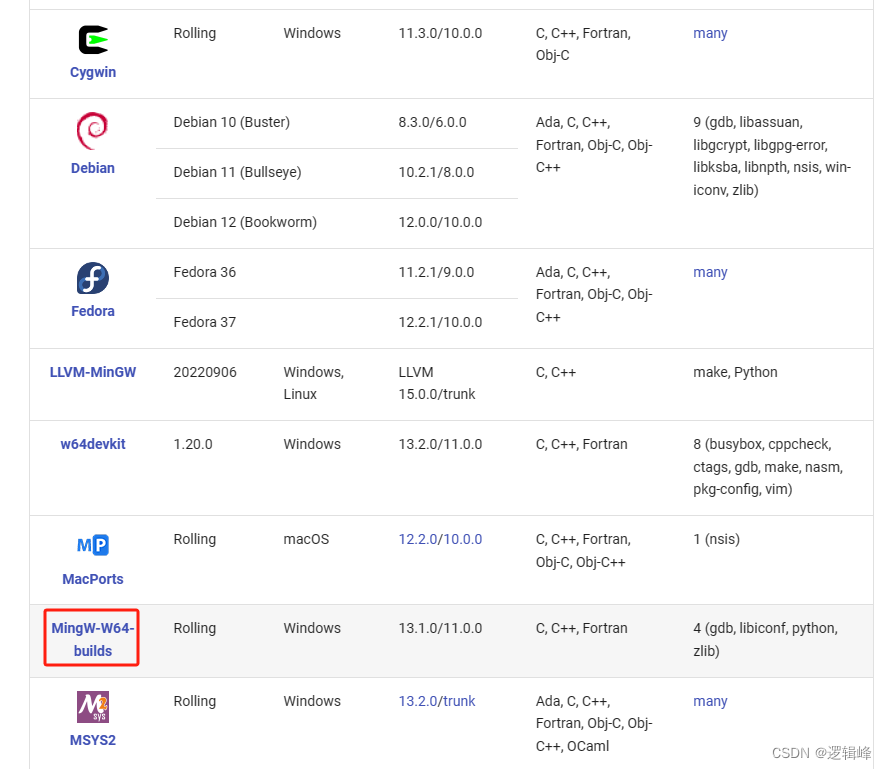887x769 pixels.
Task: Open the Fedora link
Action: click(93, 311)
